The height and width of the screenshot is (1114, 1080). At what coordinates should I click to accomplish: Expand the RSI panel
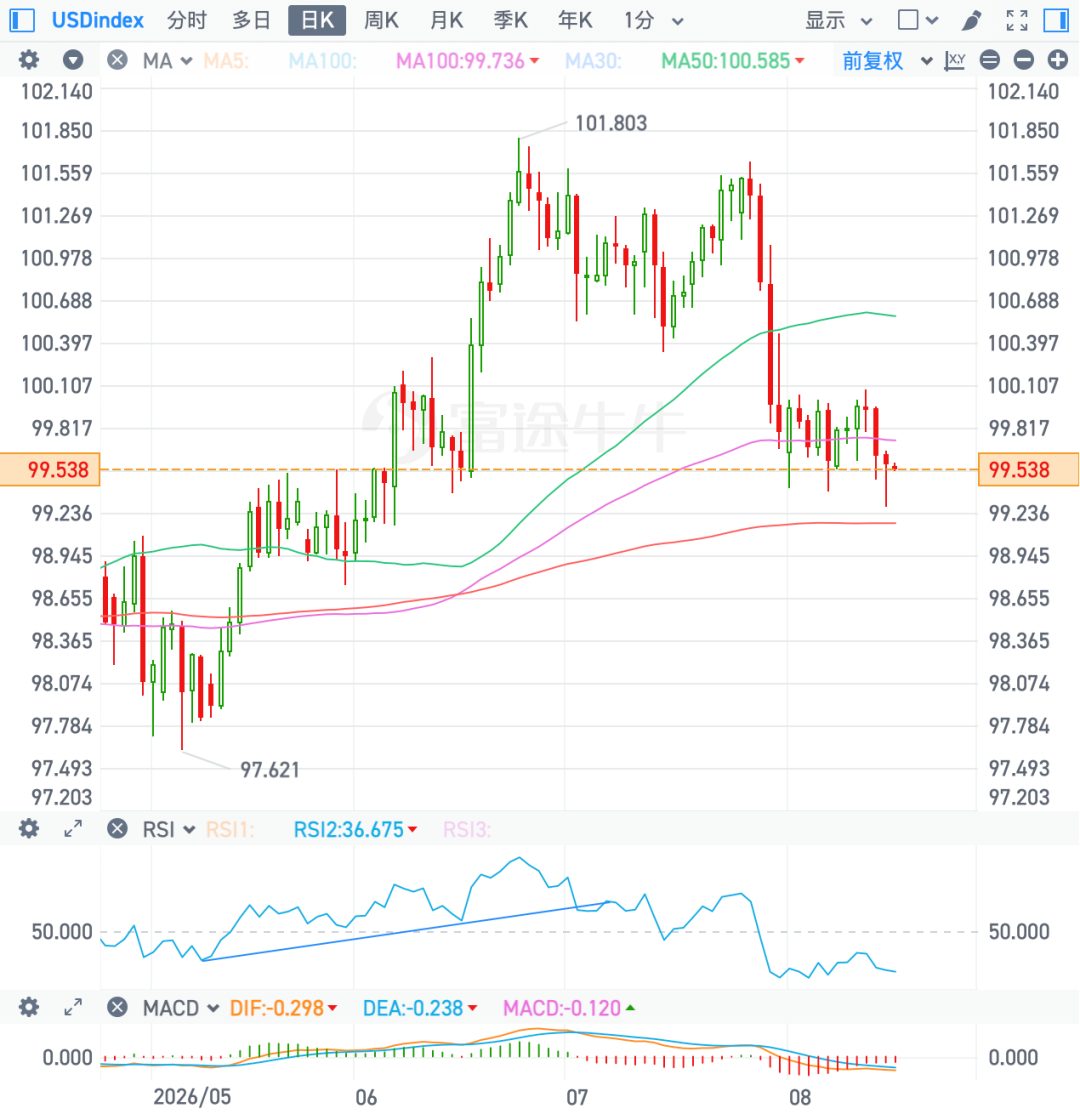point(72,828)
